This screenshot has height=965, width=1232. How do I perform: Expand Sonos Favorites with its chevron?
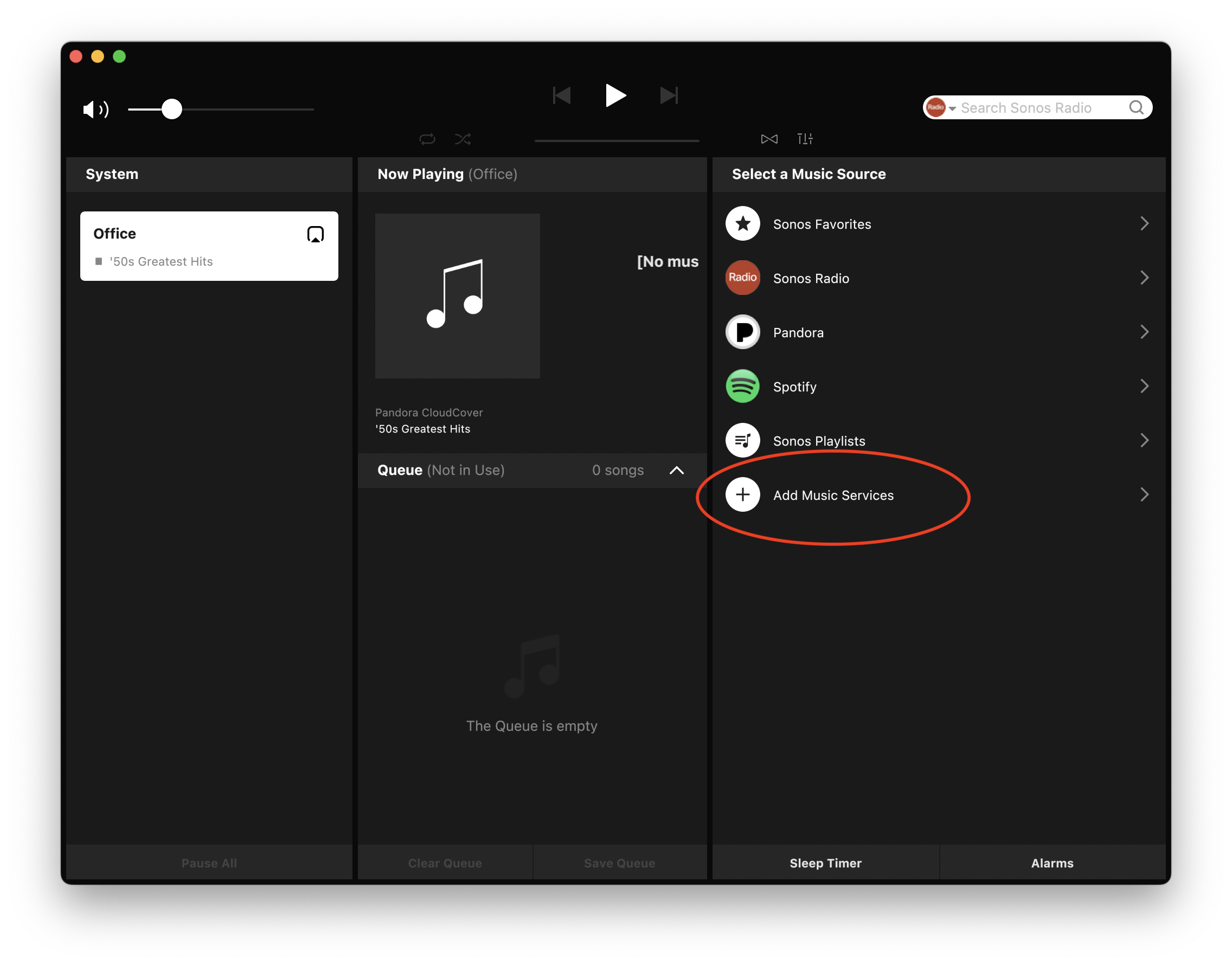[1144, 224]
